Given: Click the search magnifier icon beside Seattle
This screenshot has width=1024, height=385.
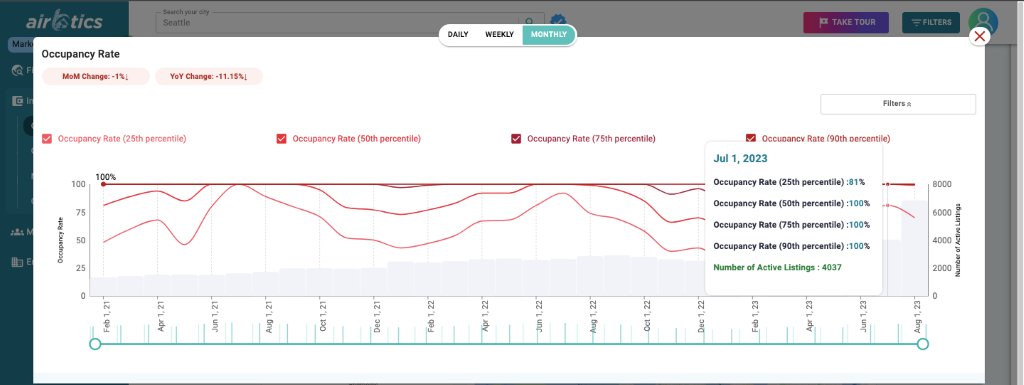Looking at the screenshot, I should click(531, 22).
